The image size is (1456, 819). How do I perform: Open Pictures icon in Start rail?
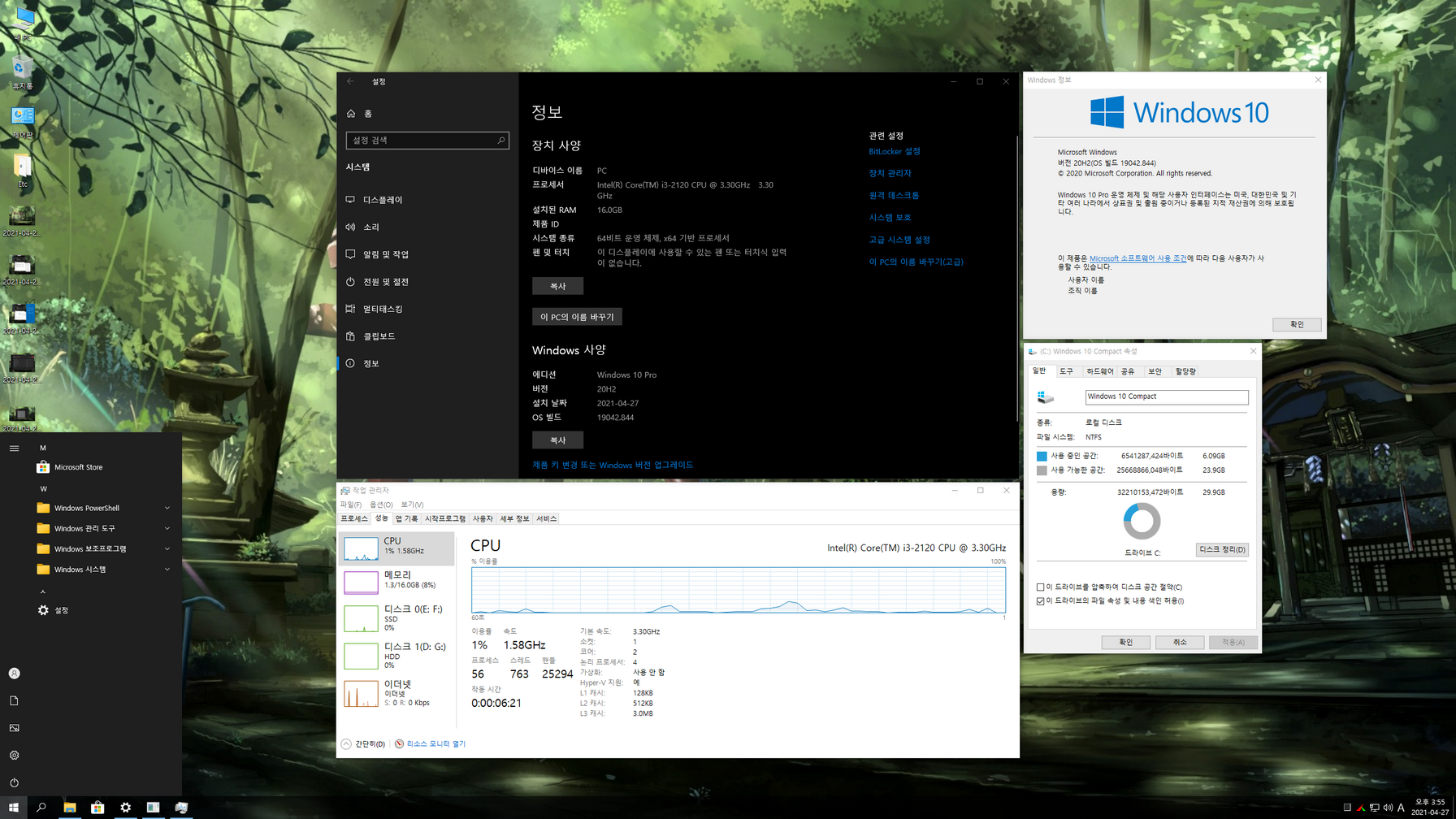(x=14, y=728)
